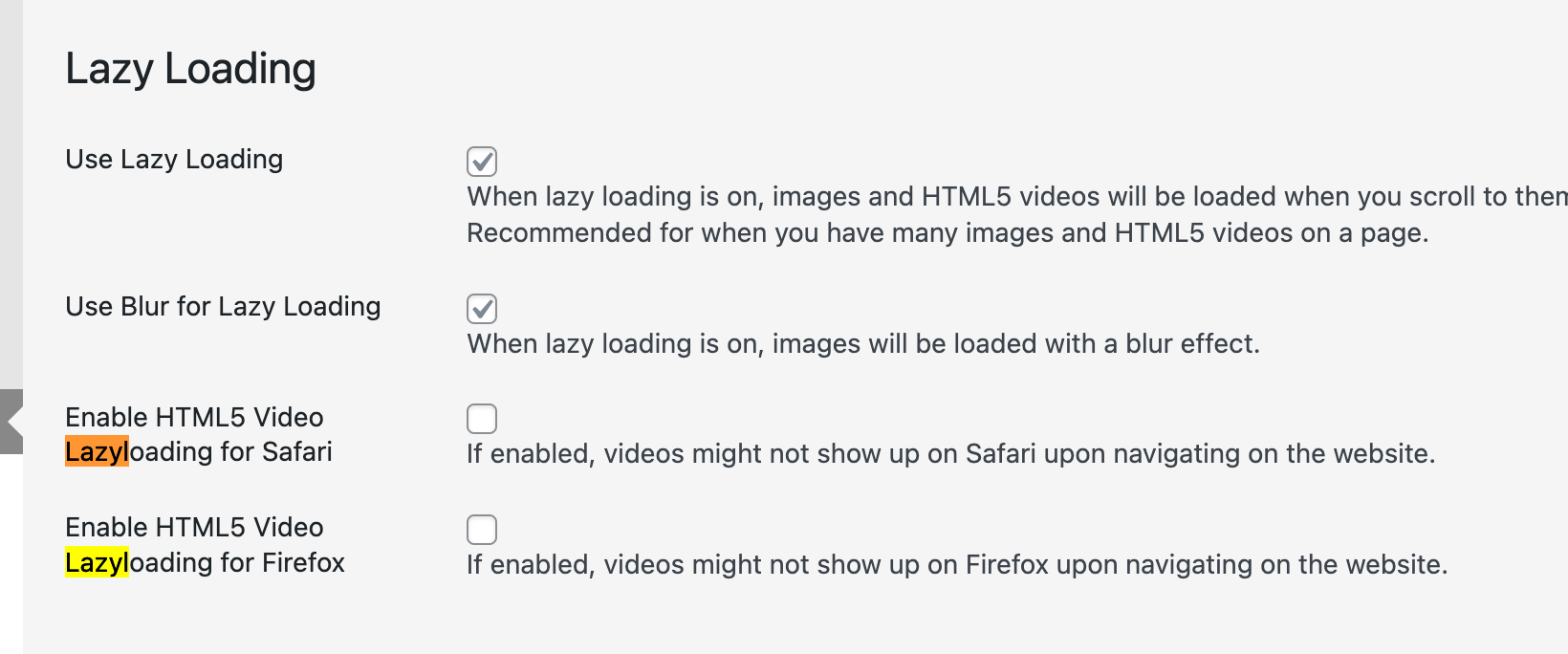The width and height of the screenshot is (1568, 654).
Task: Click the text 'loading for Firefox' in the label
Action: click(237, 562)
